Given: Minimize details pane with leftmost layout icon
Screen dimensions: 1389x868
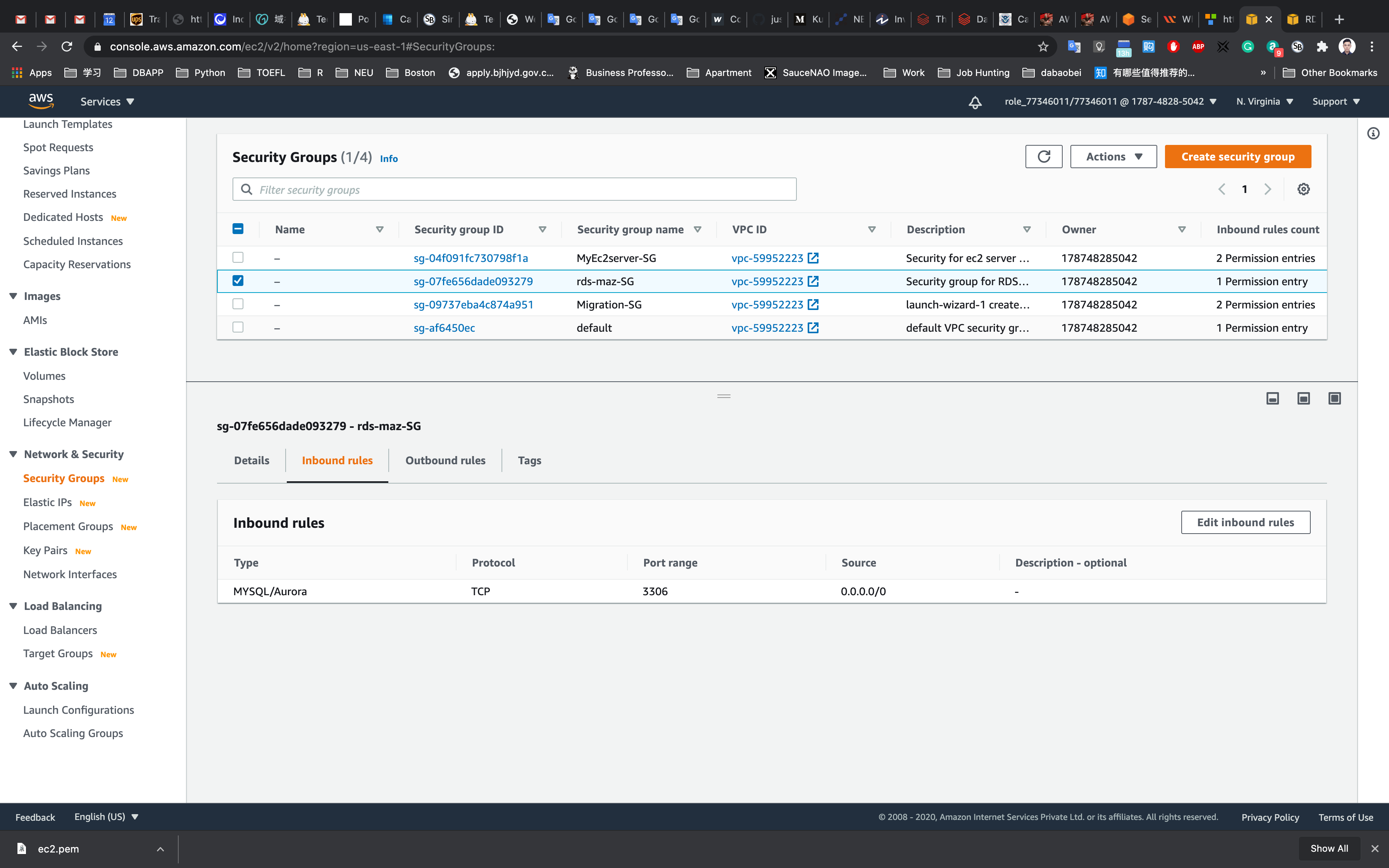Looking at the screenshot, I should click(1272, 398).
